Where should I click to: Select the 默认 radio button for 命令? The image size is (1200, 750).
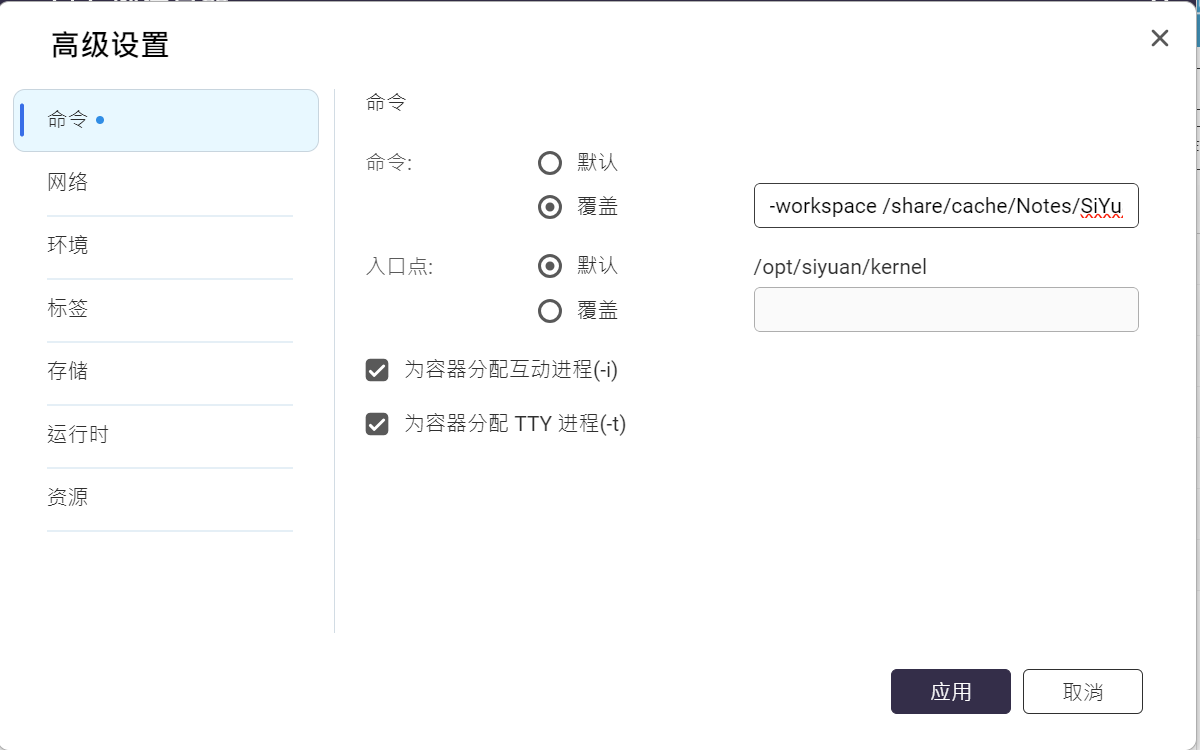pos(550,163)
